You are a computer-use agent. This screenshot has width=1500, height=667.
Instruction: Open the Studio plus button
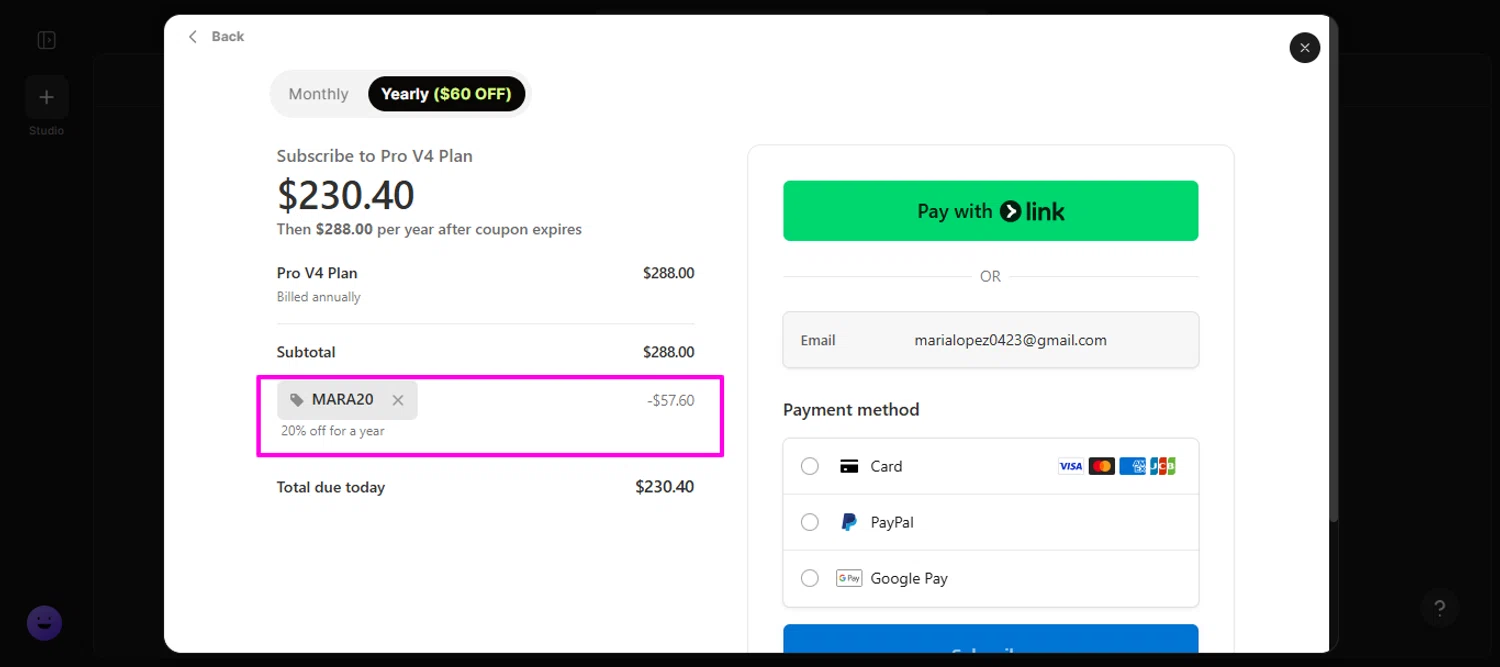pyautogui.click(x=46, y=97)
